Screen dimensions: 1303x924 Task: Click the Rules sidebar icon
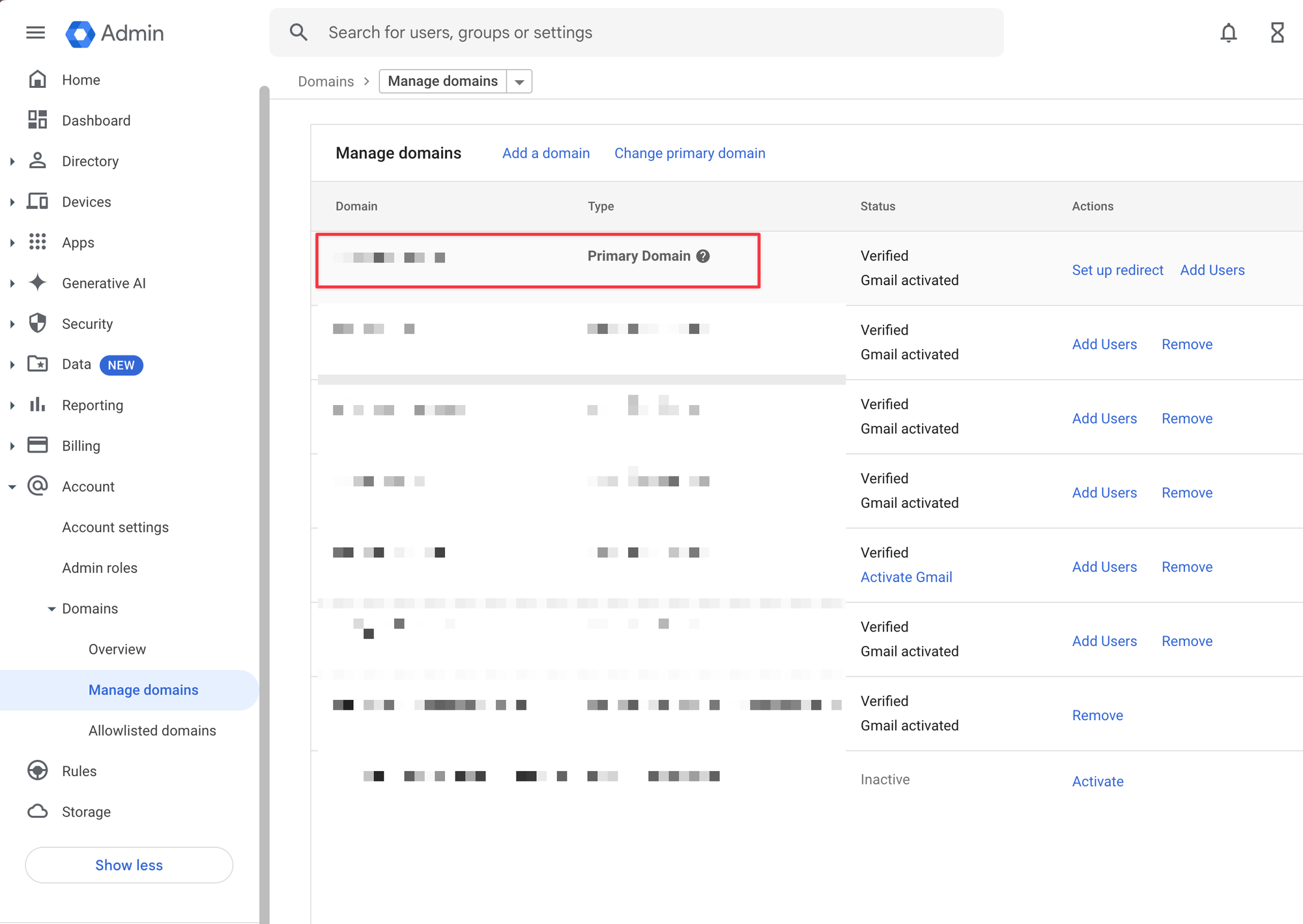coord(38,770)
